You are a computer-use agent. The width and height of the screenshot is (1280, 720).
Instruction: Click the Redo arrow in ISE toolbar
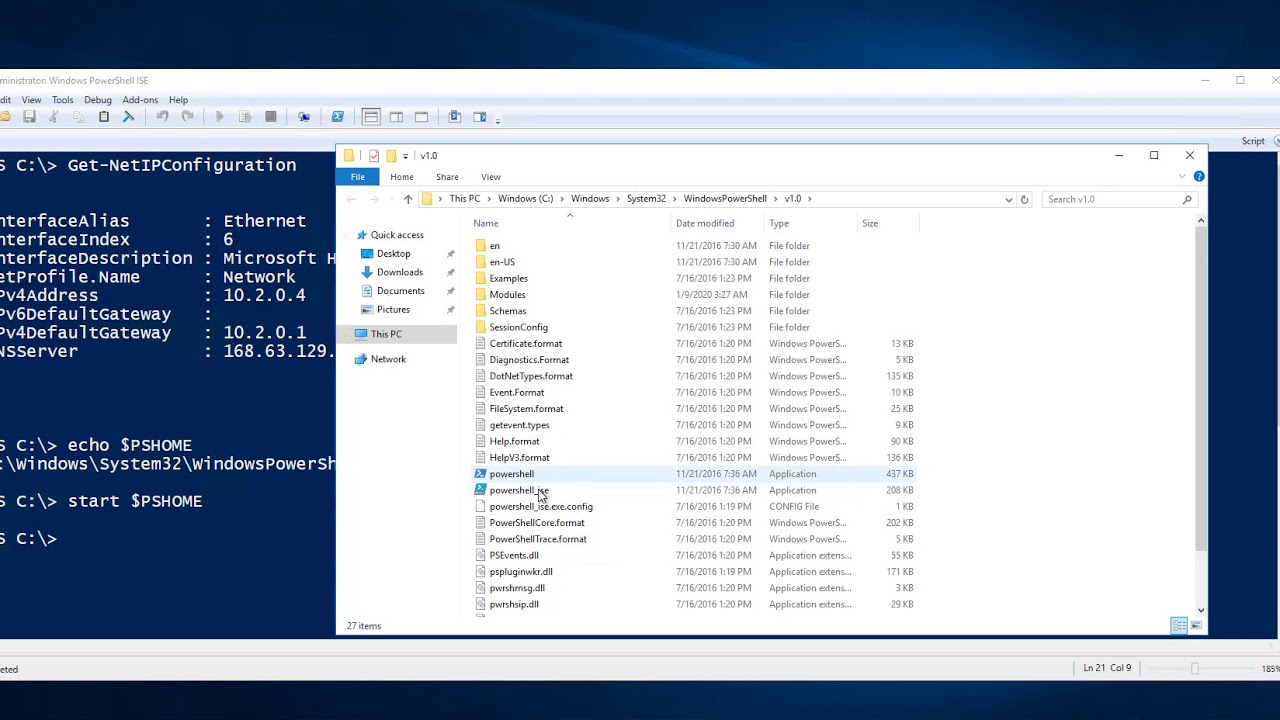(187, 117)
